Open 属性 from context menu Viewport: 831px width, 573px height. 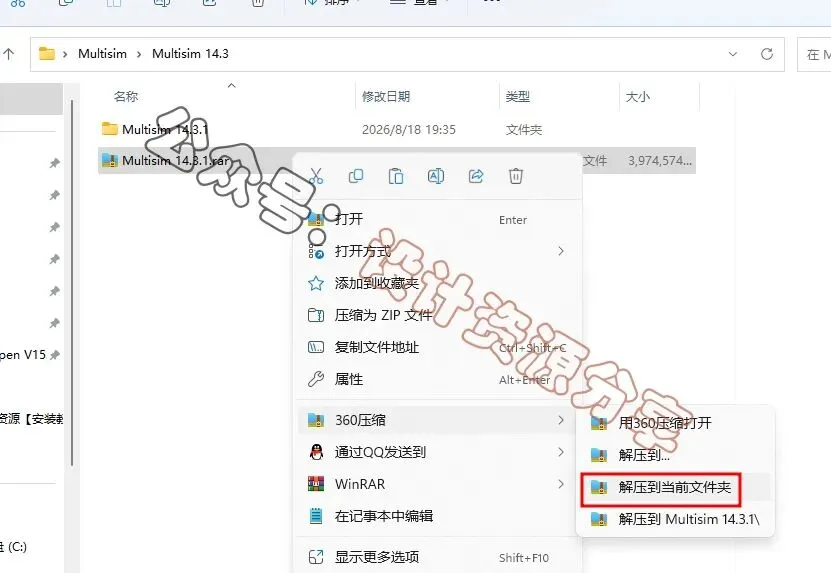point(437,379)
